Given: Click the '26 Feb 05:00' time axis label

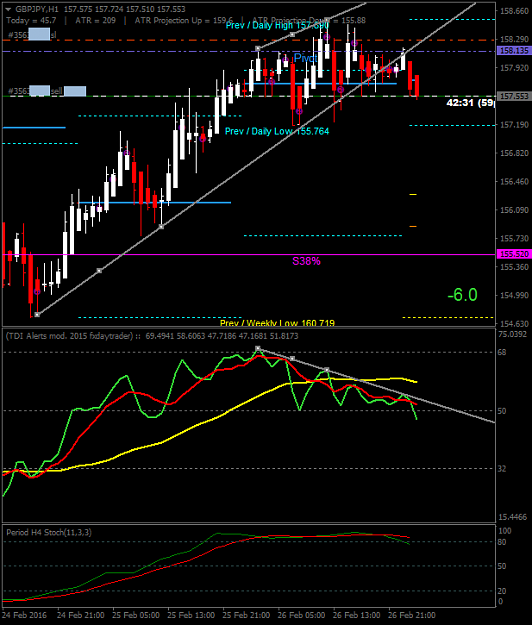Looking at the screenshot, I should click(301, 615).
